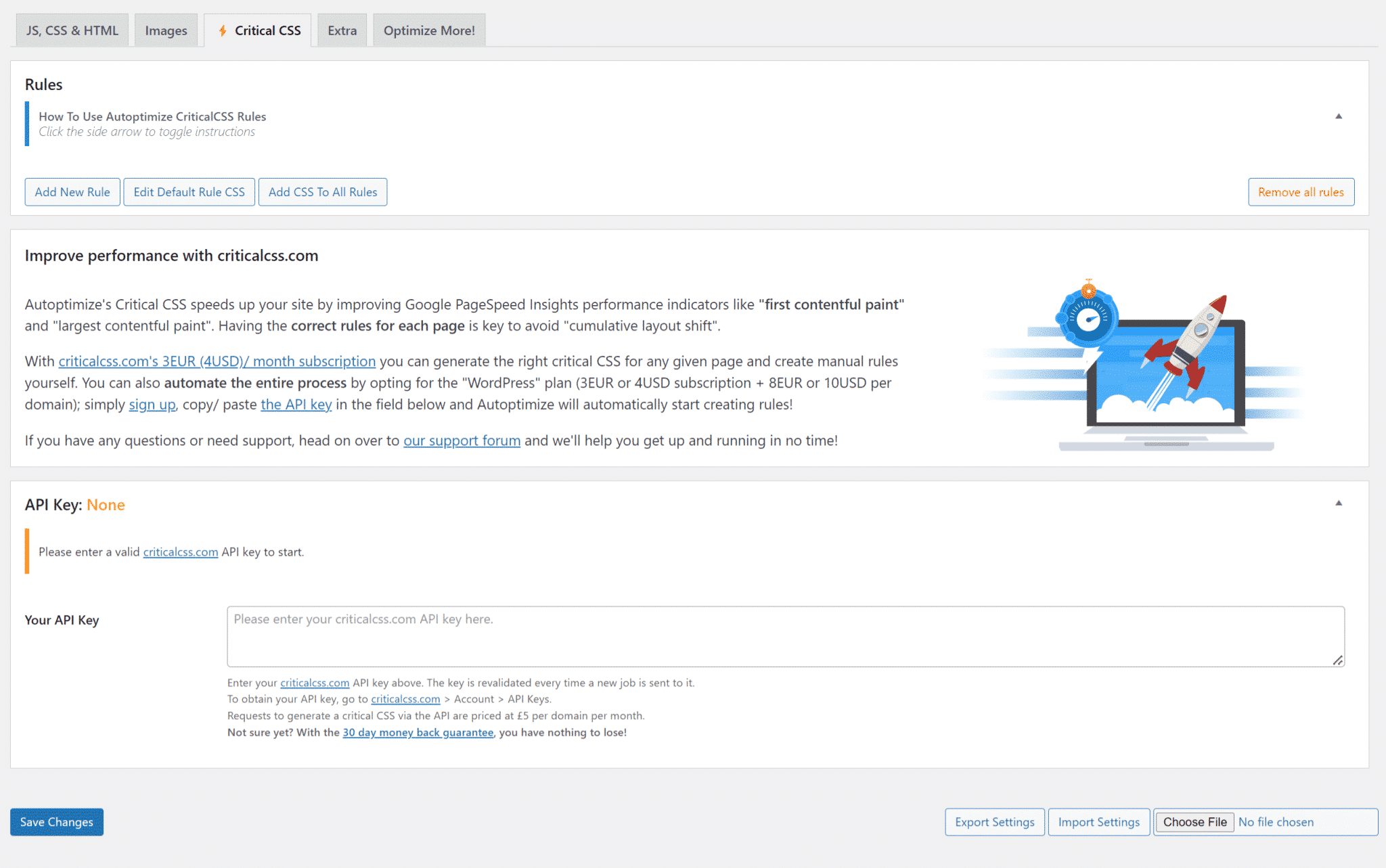Open Edit Default Rule CSS

point(189,191)
